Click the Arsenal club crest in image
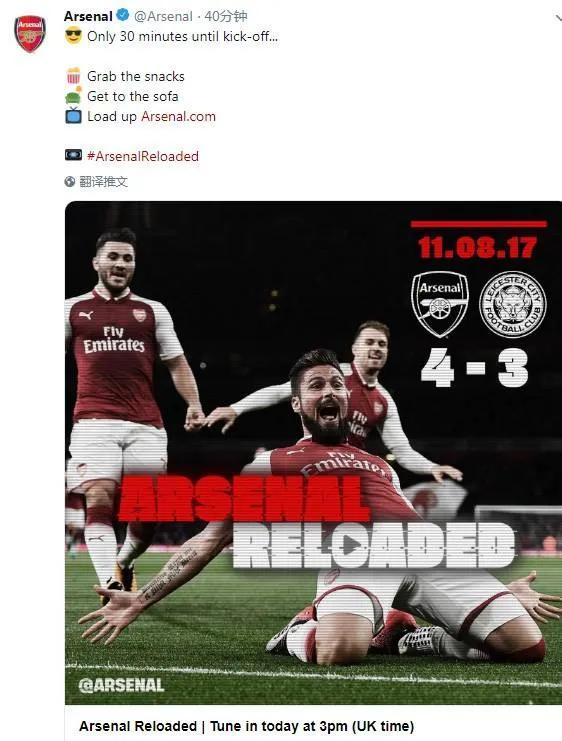562x741 pixels. pyautogui.click(x=440, y=304)
